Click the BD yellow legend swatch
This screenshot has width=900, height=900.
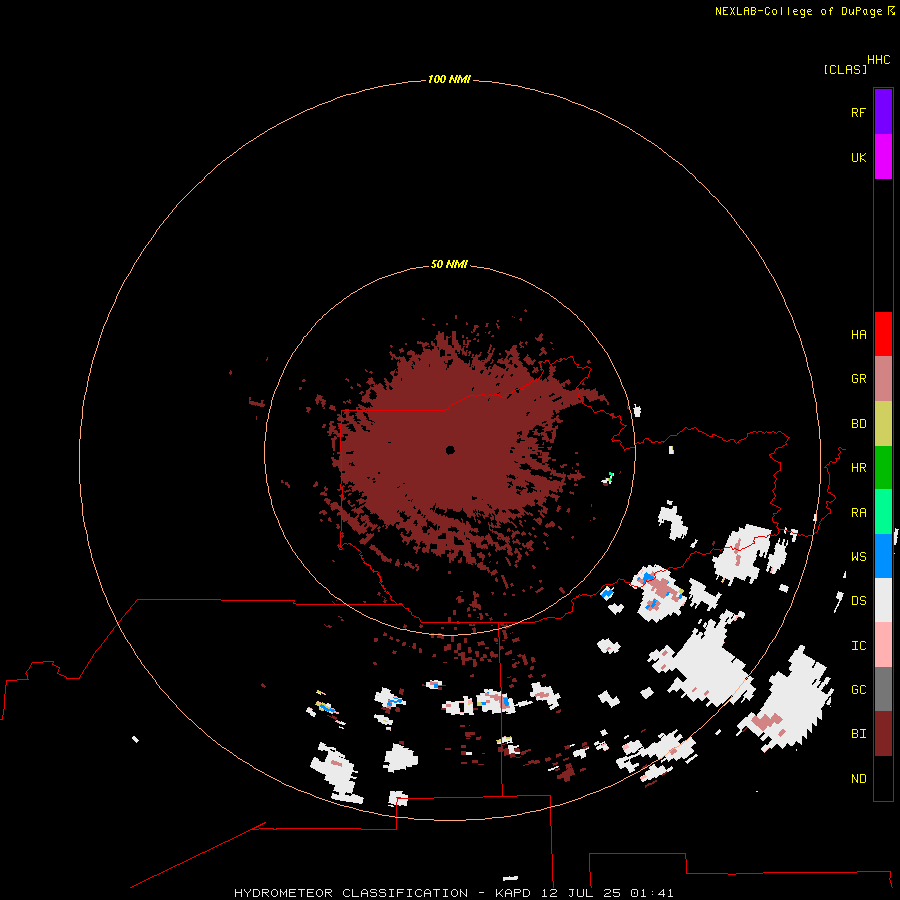tap(883, 424)
